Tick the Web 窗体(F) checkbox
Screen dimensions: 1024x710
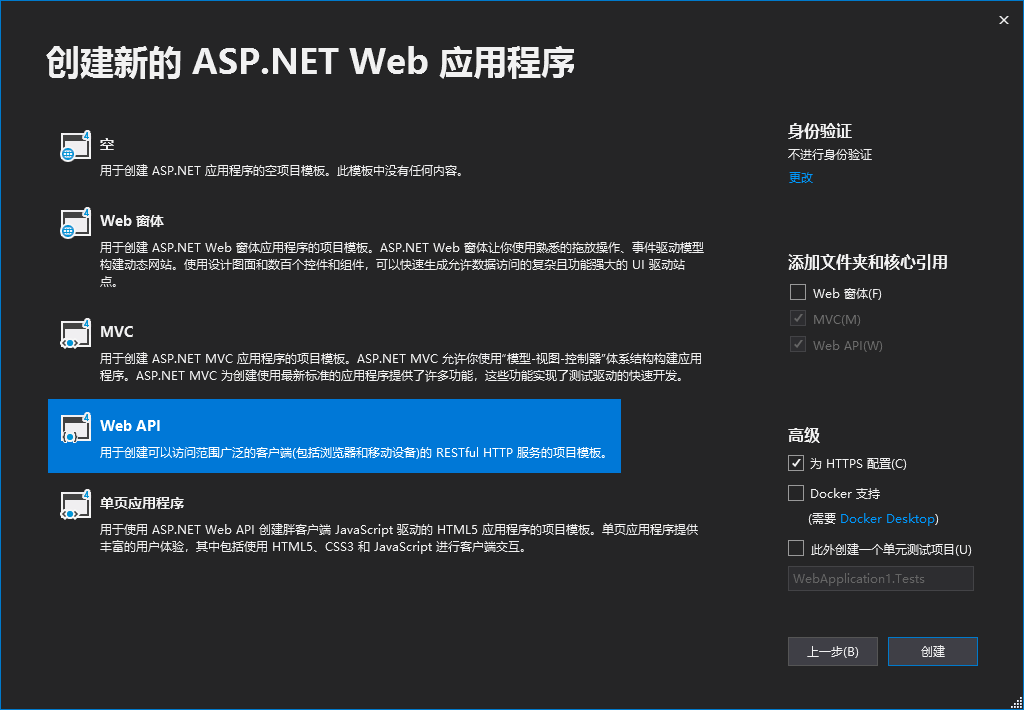click(x=797, y=293)
